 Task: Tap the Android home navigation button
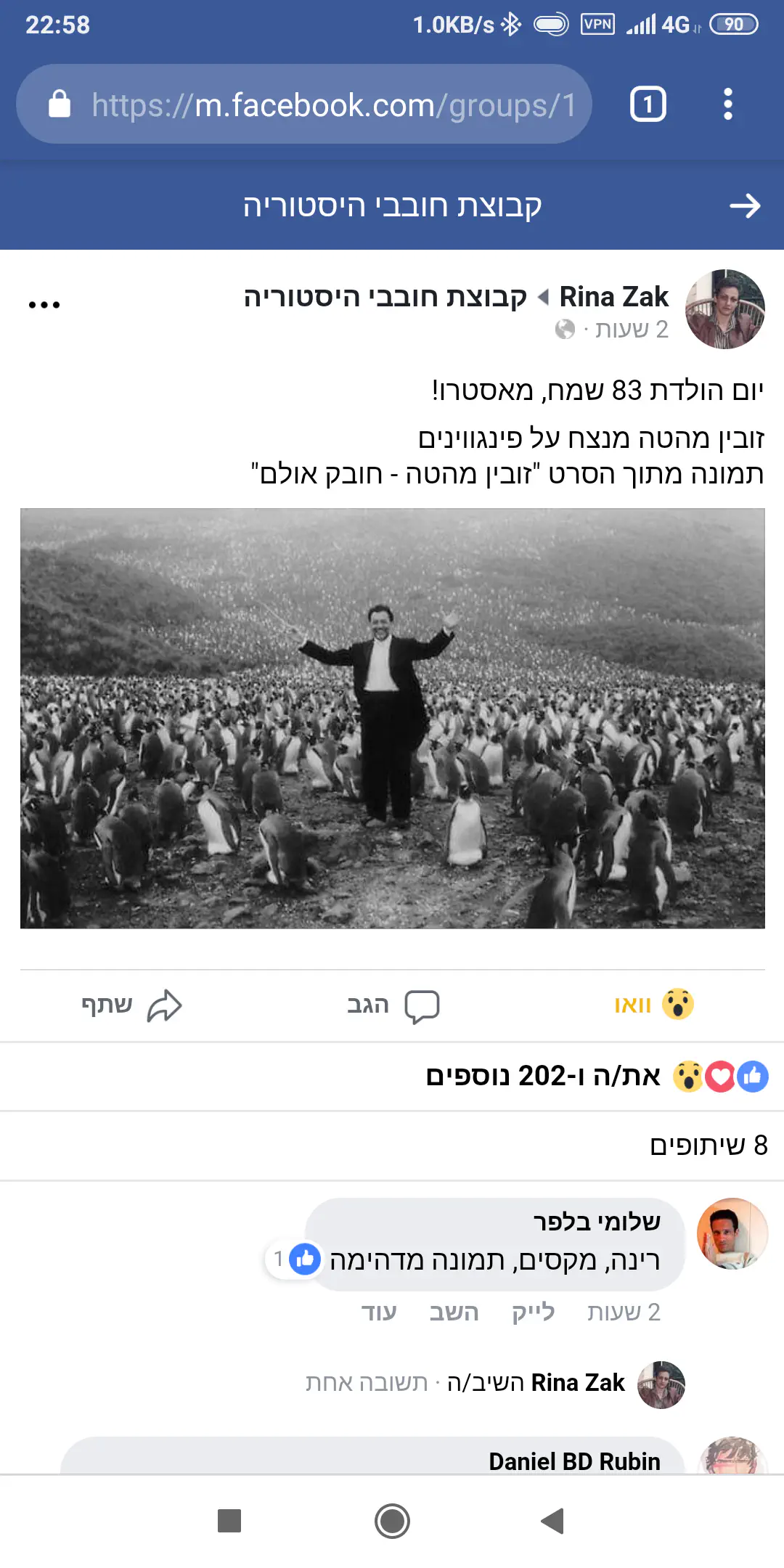392,1521
